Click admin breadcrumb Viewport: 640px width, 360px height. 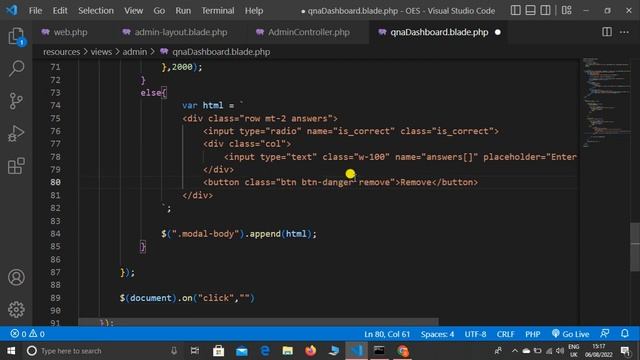coord(134,52)
